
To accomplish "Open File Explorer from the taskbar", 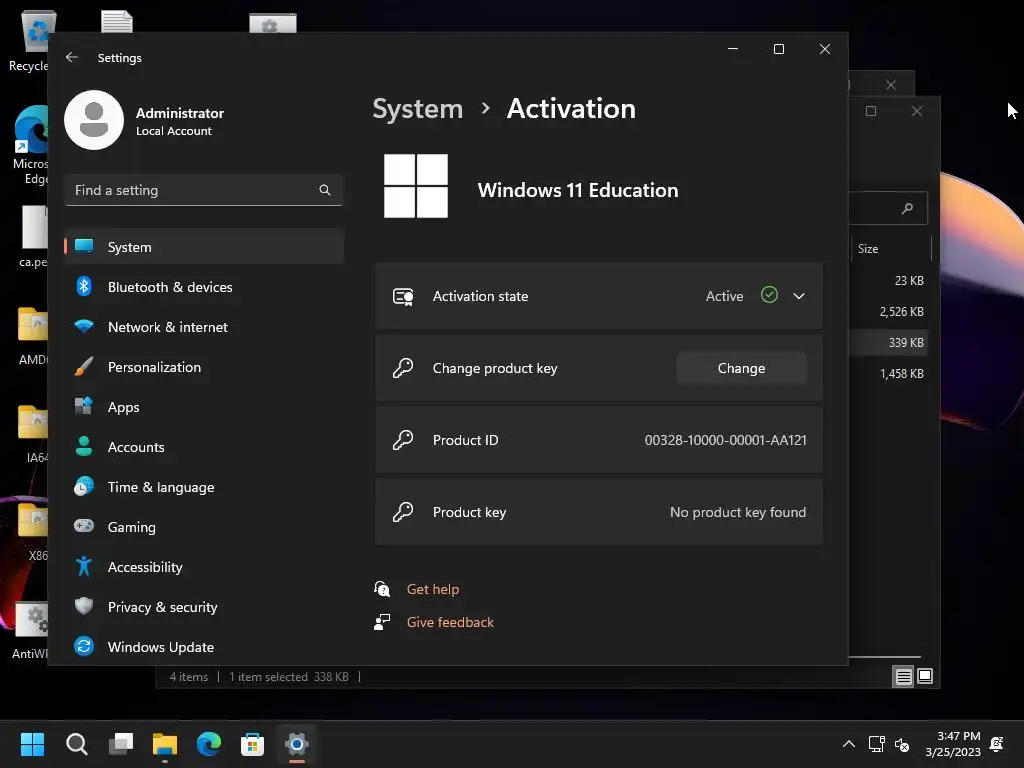I will [x=165, y=744].
